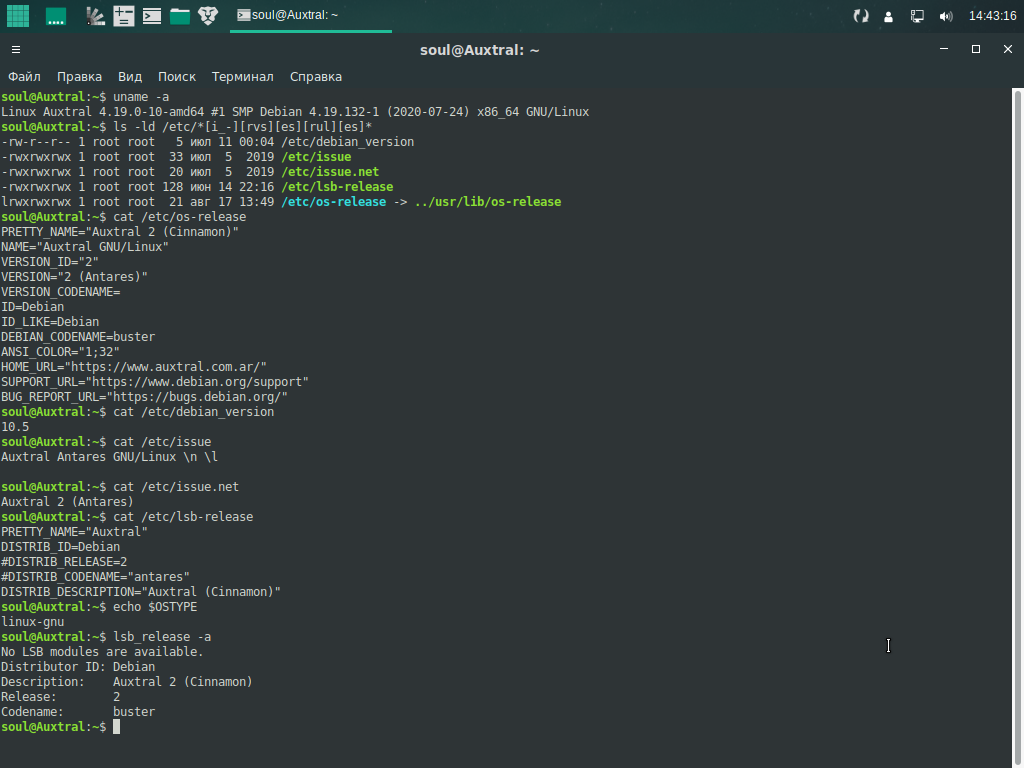Open the update manager tray icon
Viewport: 1024px width, 768px height.
pos(861,16)
